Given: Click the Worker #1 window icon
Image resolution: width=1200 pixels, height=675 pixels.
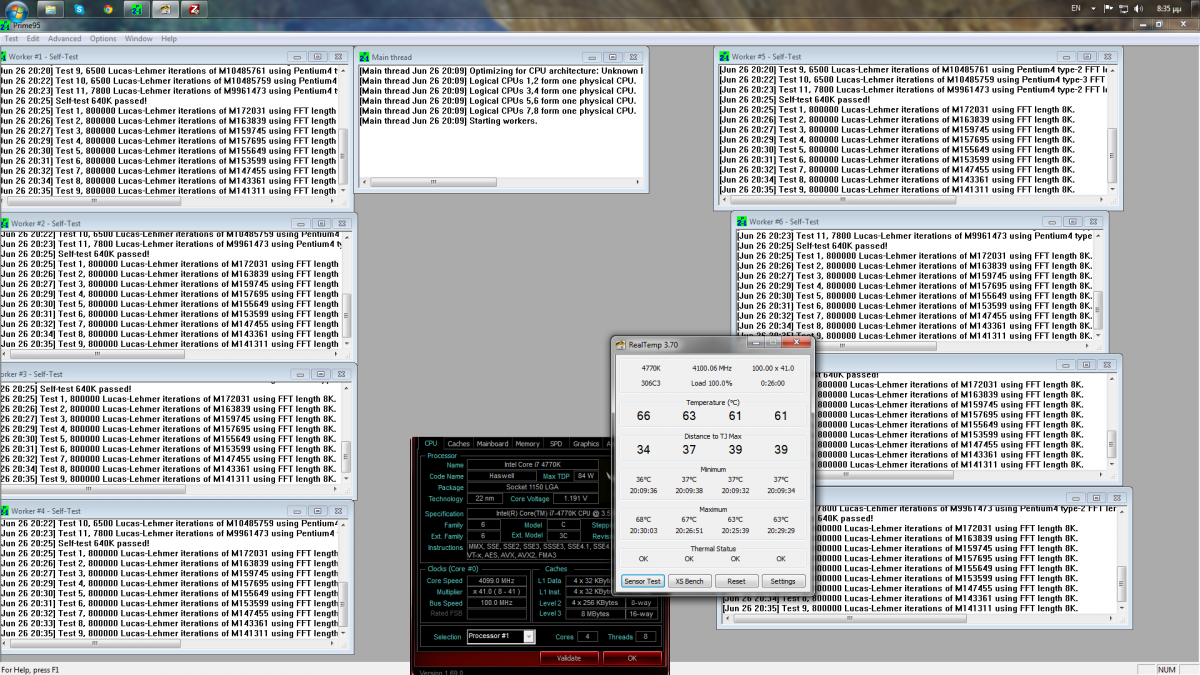Looking at the screenshot, I should point(4,57).
